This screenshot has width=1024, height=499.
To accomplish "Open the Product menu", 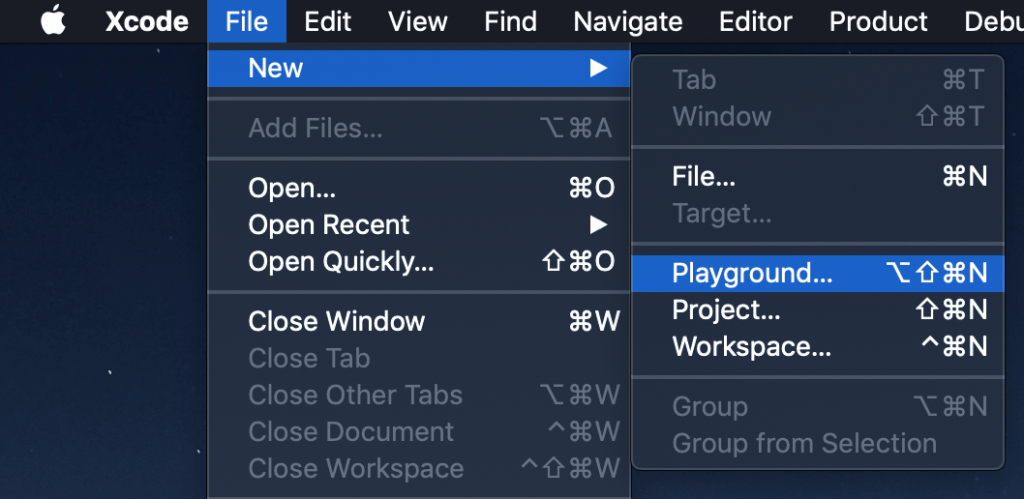I will tap(878, 22).
